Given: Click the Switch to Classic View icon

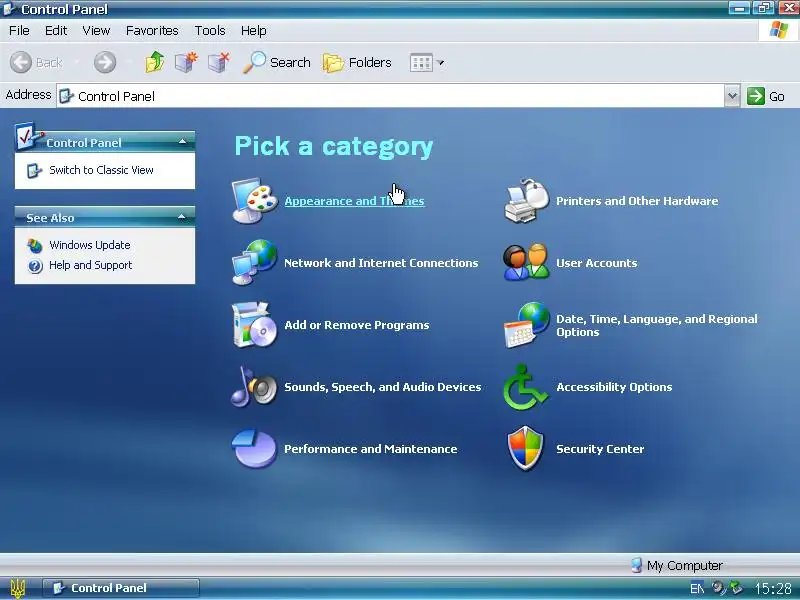Looking at the screenshot, I should coord(34,170).
